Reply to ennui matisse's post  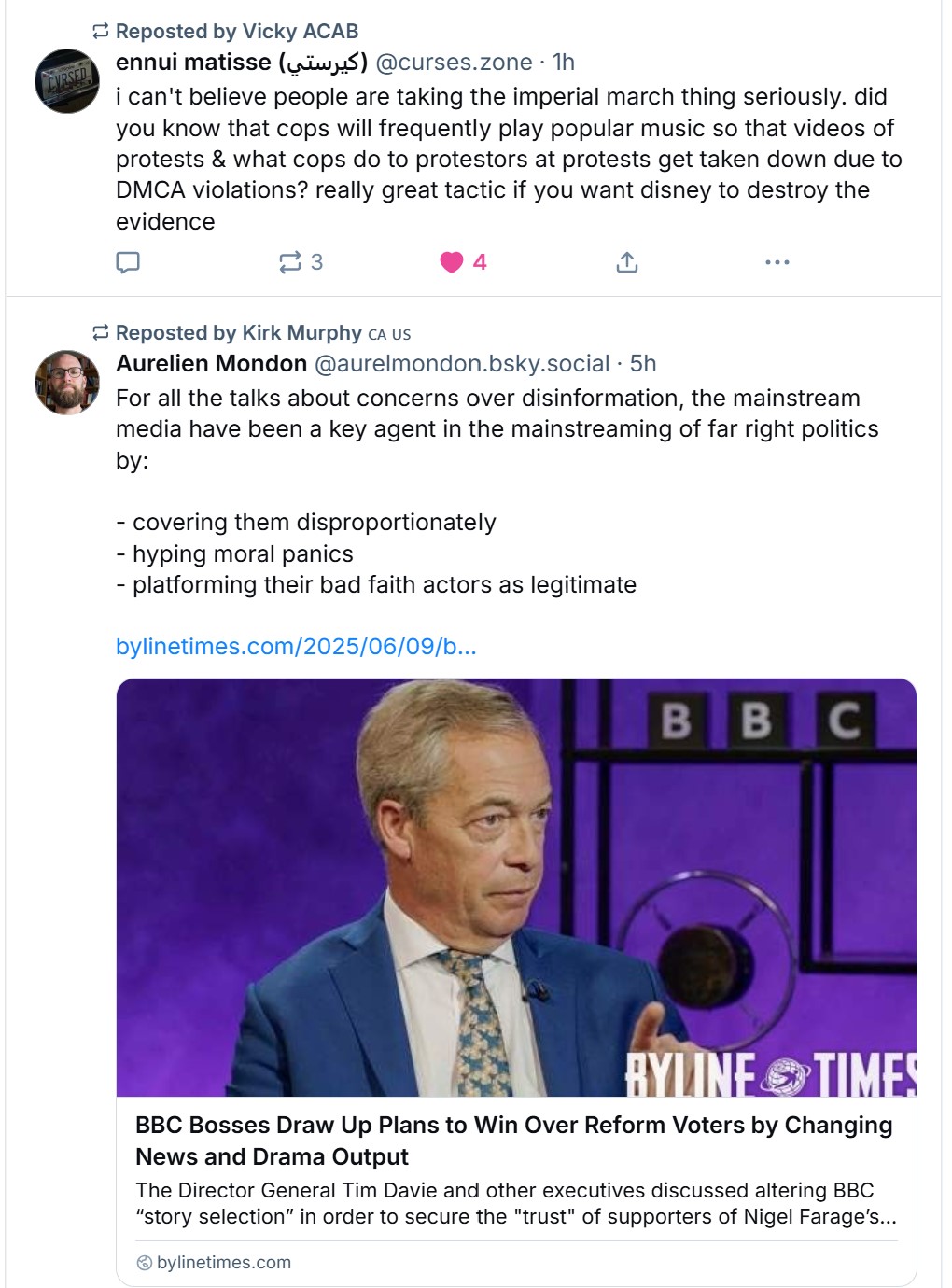point(128,262)
